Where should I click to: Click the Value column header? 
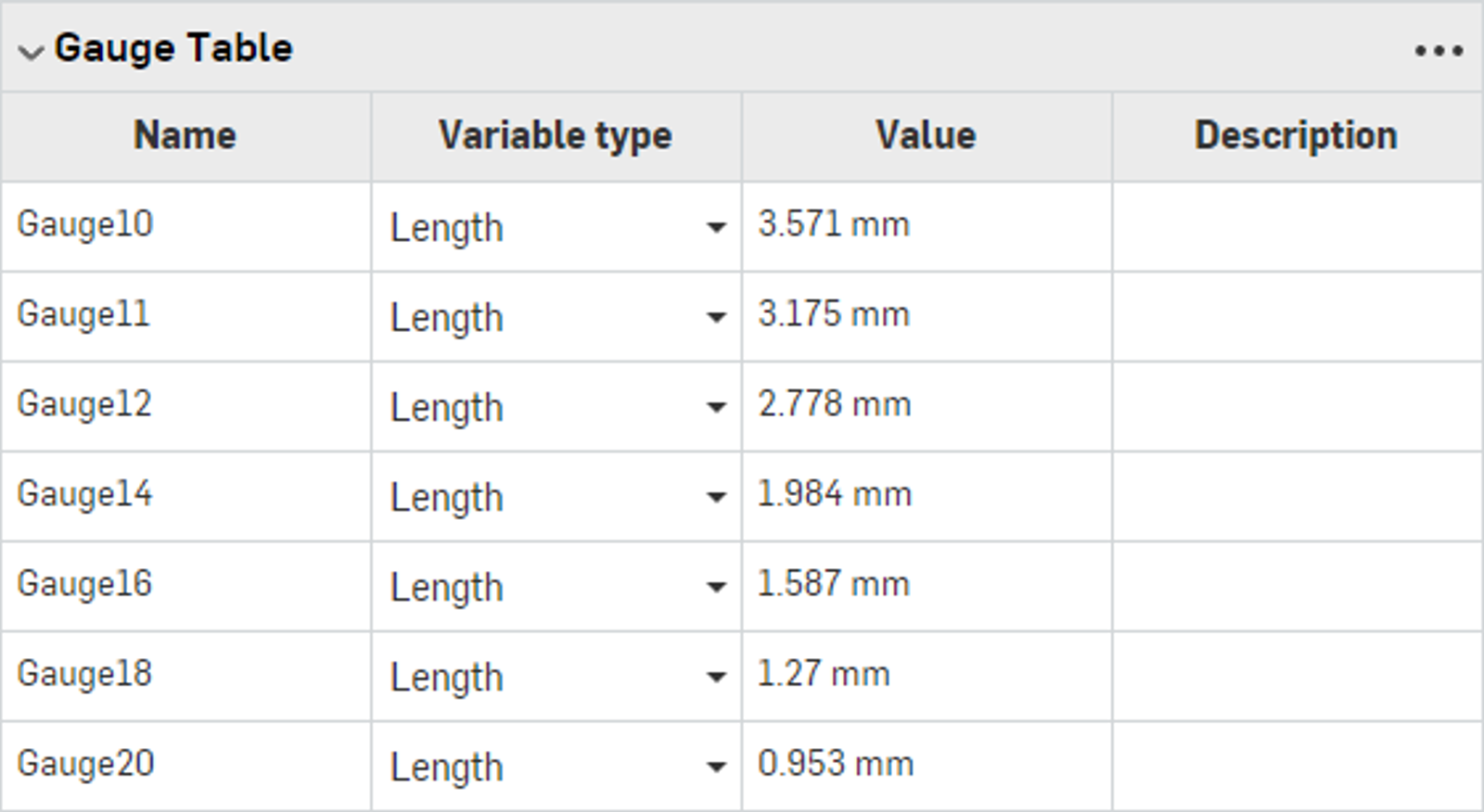pos(927,135)
